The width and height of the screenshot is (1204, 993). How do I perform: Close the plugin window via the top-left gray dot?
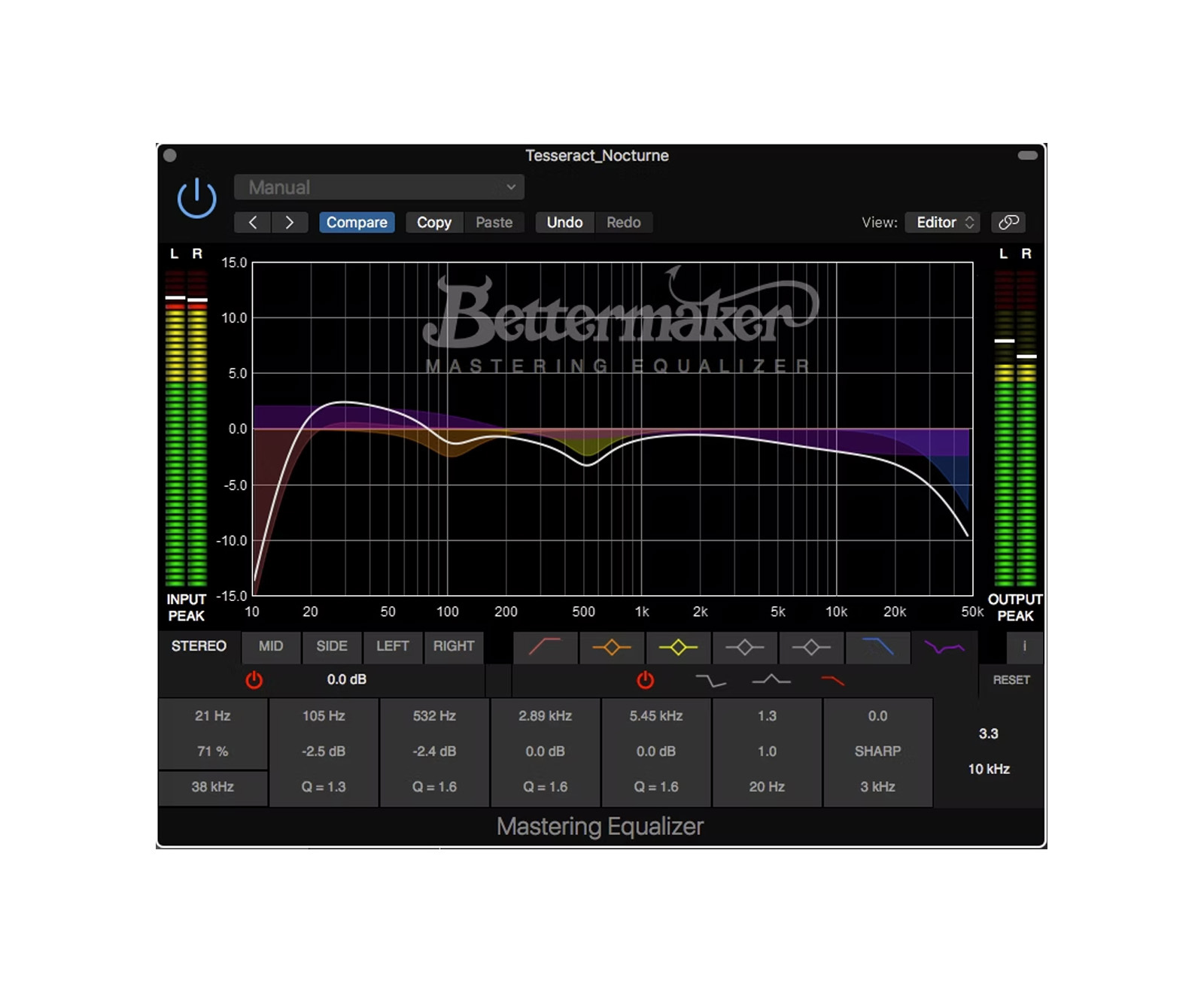(170, 156)
